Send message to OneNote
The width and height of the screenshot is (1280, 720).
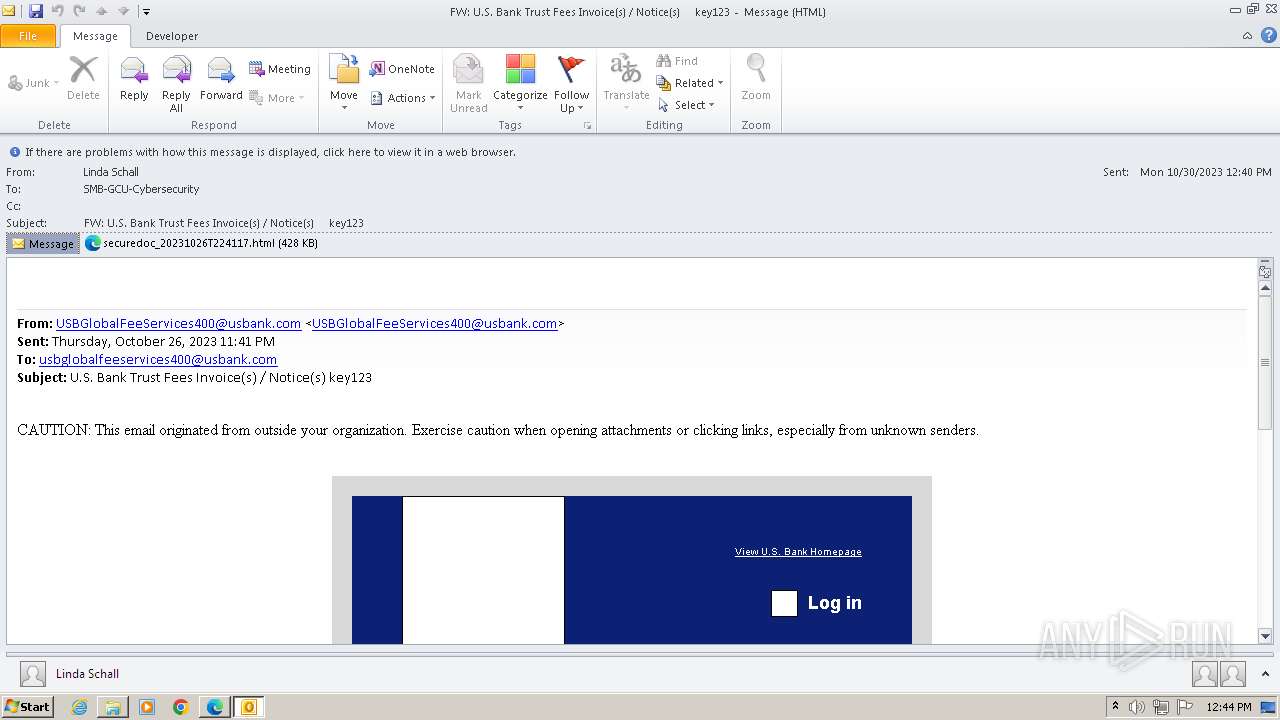click(402, 69)
